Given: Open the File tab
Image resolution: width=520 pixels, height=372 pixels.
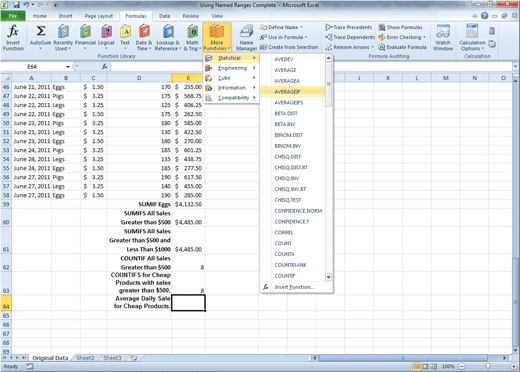Looking at the screenshot, I should click(13, 16).
